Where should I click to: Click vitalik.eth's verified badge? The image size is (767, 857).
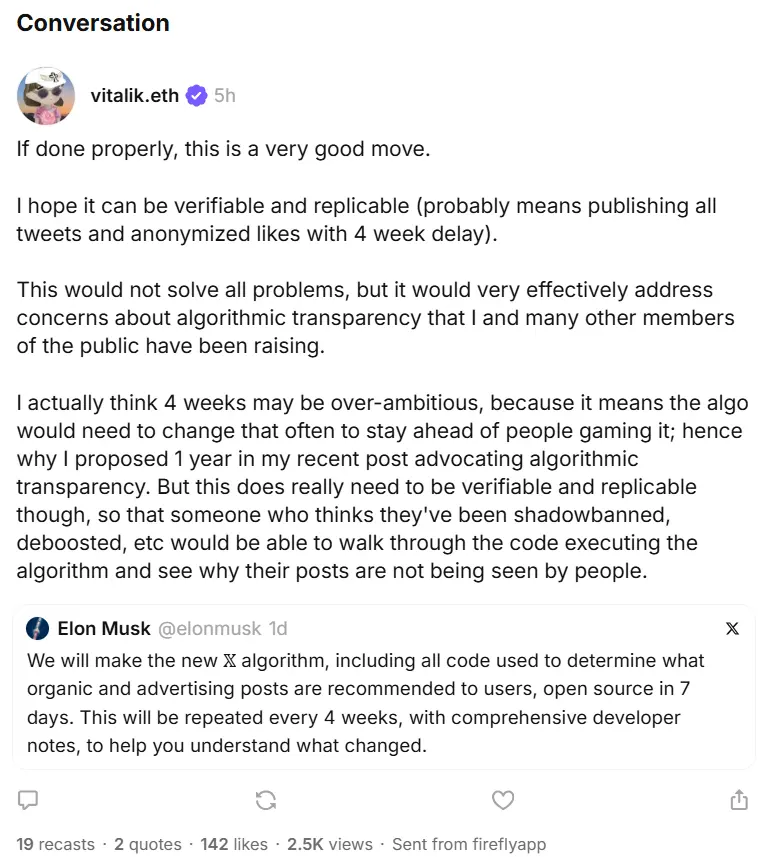coord(196,96)
